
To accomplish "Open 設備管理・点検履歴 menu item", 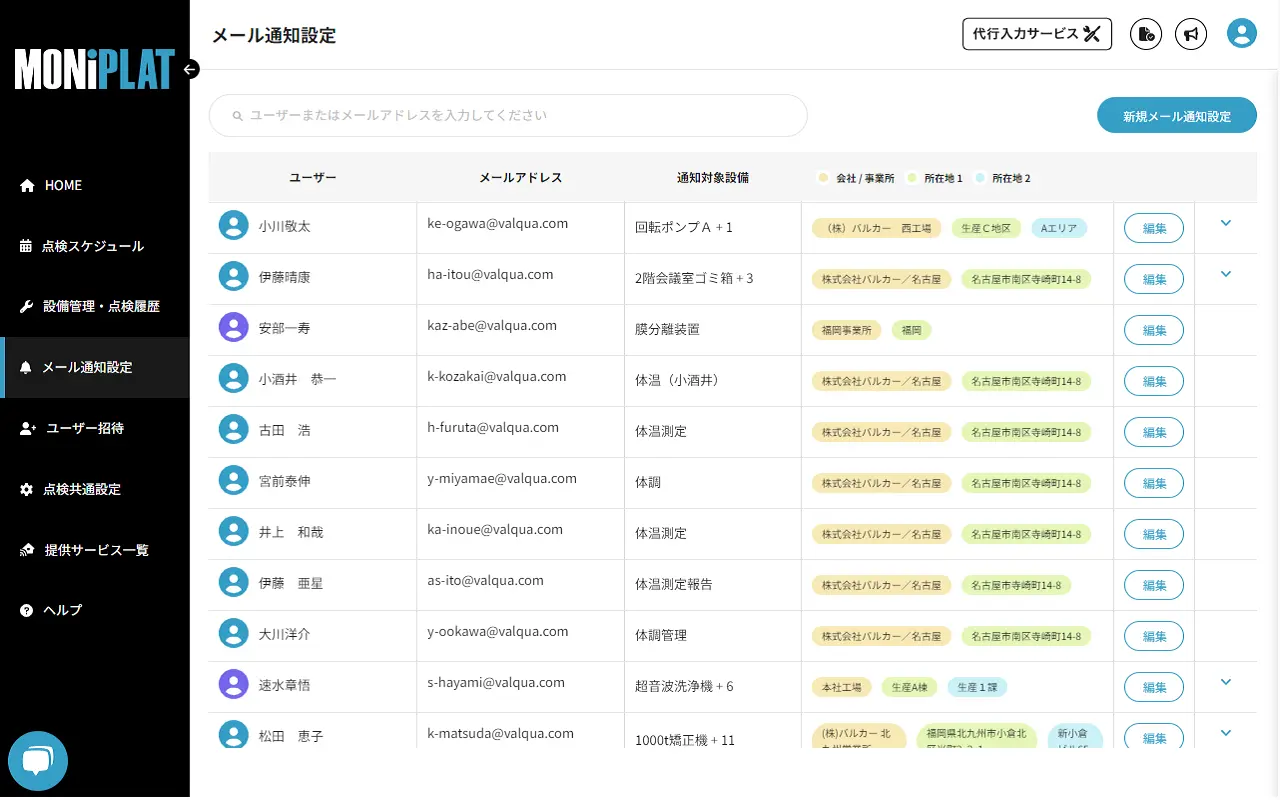I will click(101, 307).
